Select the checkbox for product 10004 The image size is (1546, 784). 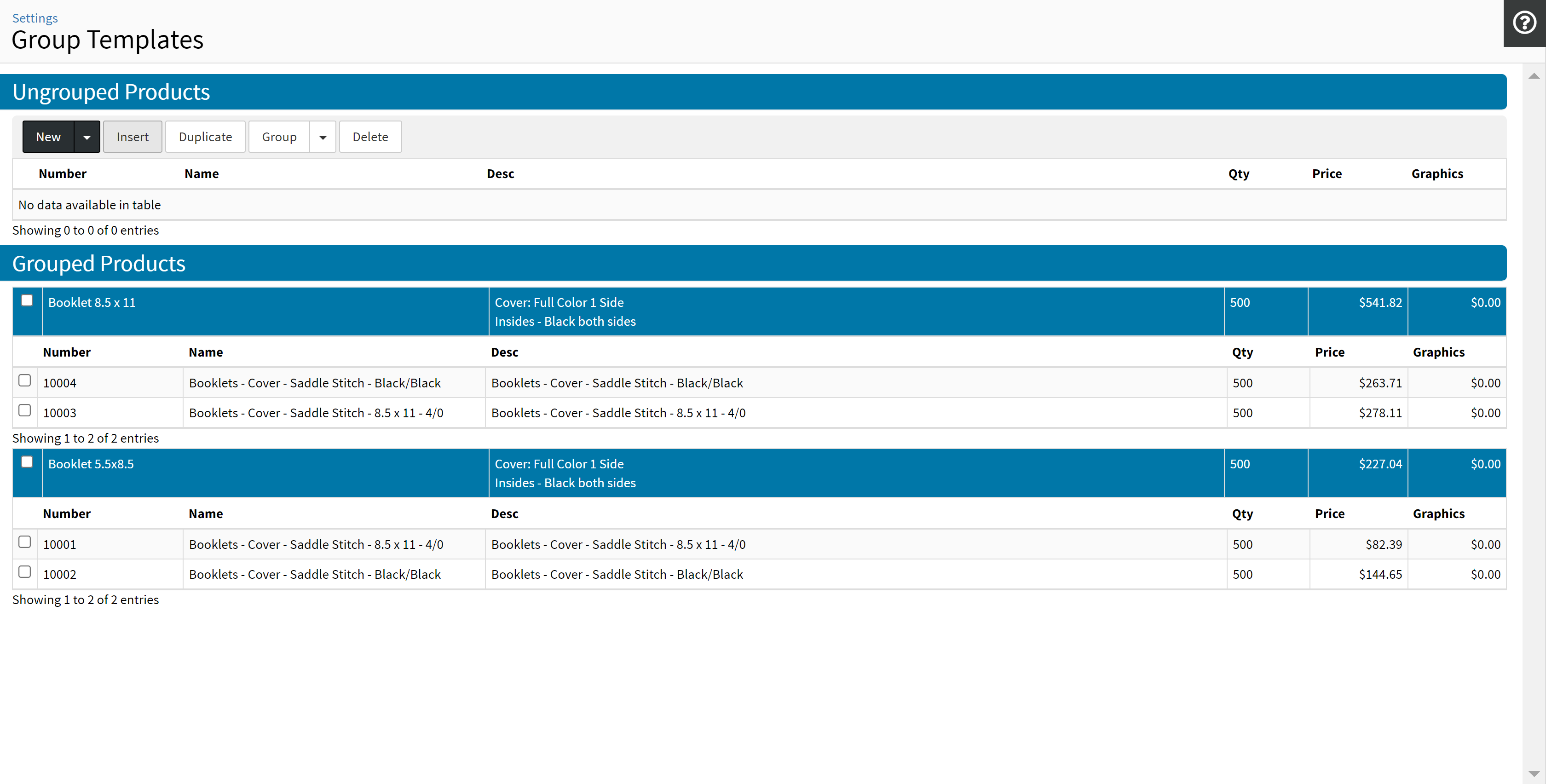[24, 380]
